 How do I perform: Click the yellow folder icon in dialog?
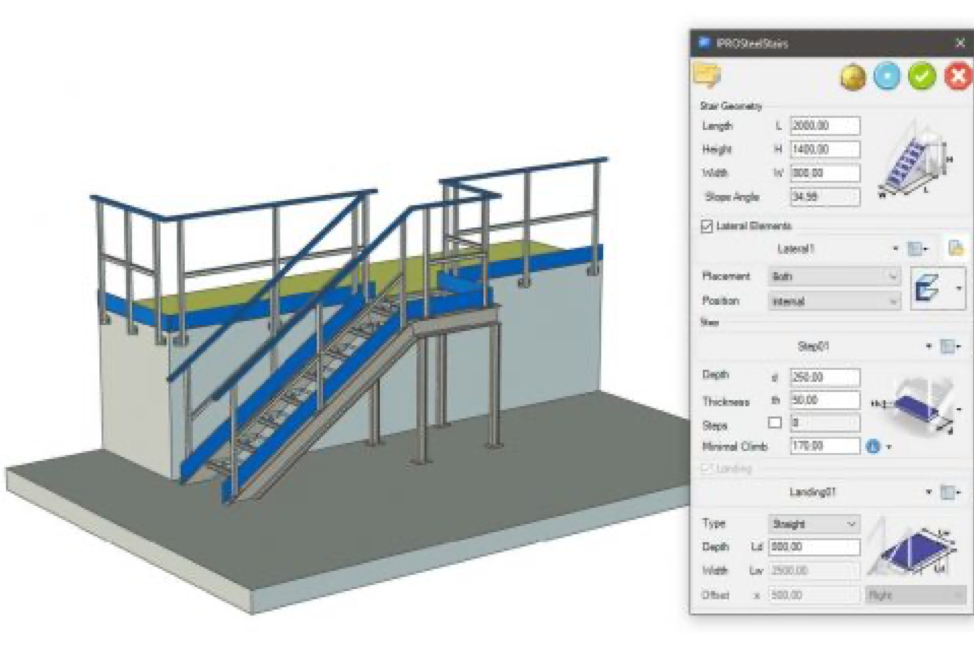coord(707,75)
